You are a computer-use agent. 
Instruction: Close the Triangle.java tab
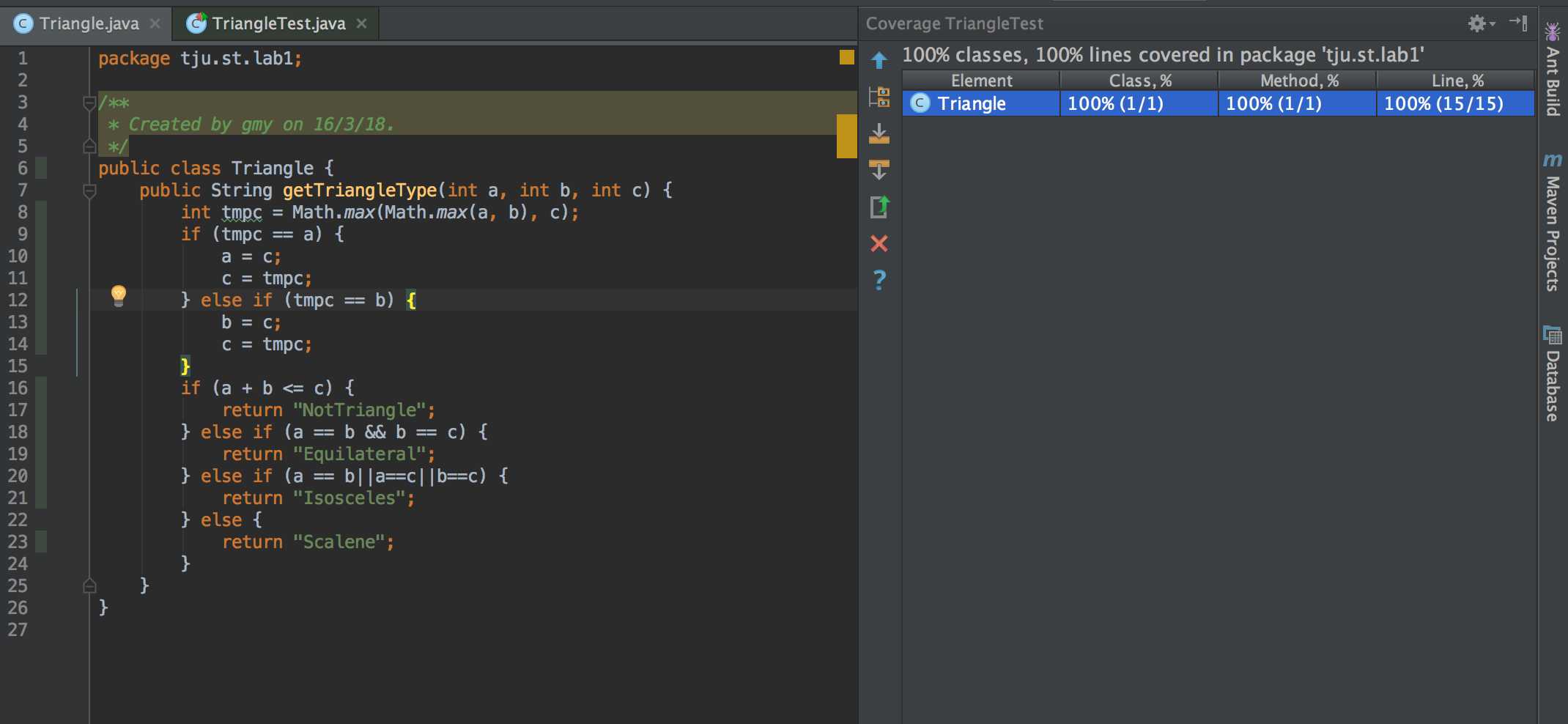pos(155,23)
